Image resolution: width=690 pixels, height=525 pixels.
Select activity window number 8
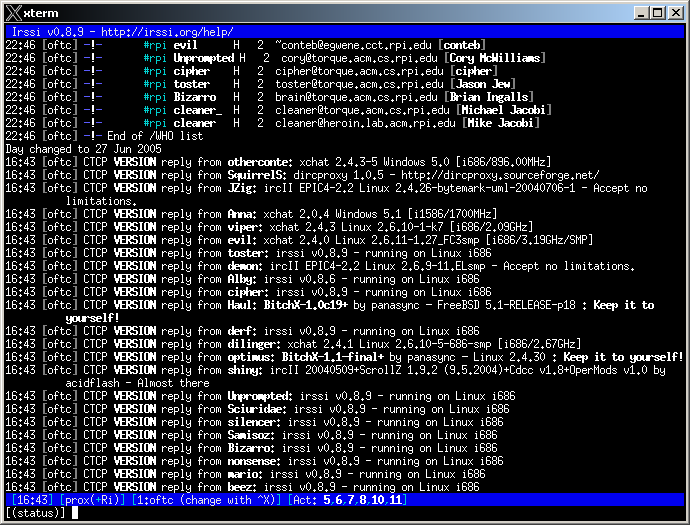(x=363, y=500)
